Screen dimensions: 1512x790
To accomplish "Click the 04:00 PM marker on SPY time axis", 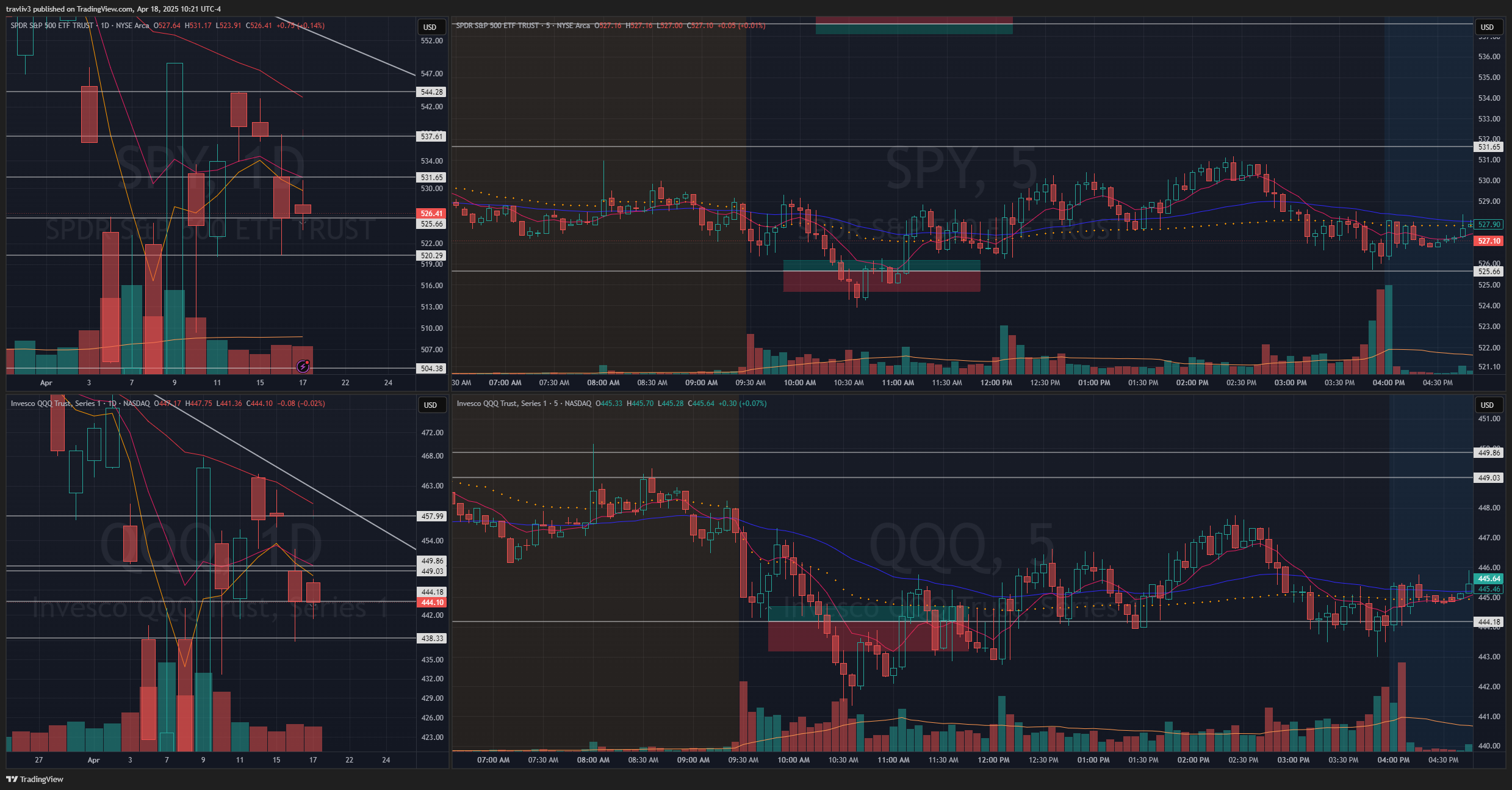I will (x=1388, y=383).
